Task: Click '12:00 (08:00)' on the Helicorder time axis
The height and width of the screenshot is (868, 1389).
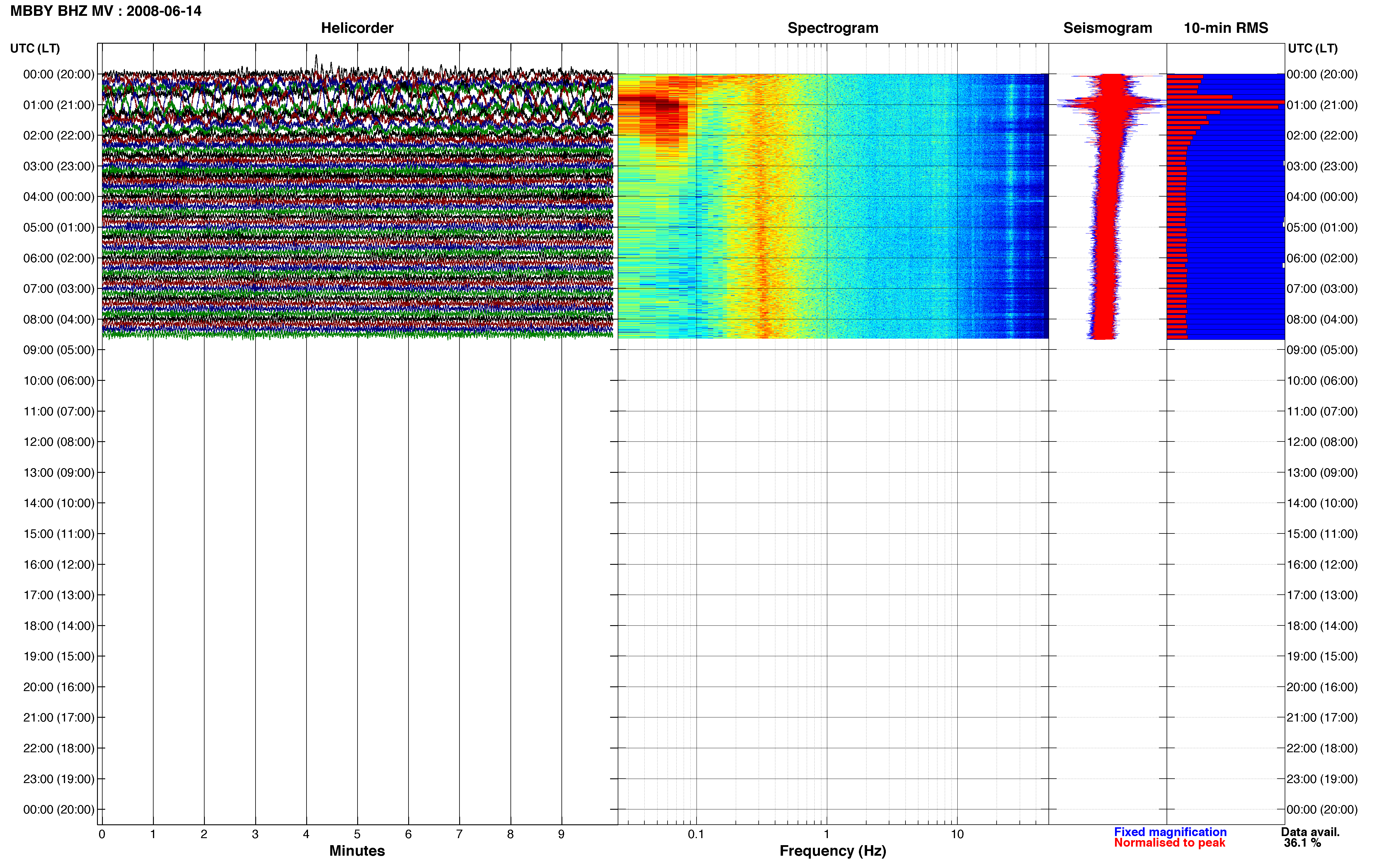Action: click(x=59, y=442)
